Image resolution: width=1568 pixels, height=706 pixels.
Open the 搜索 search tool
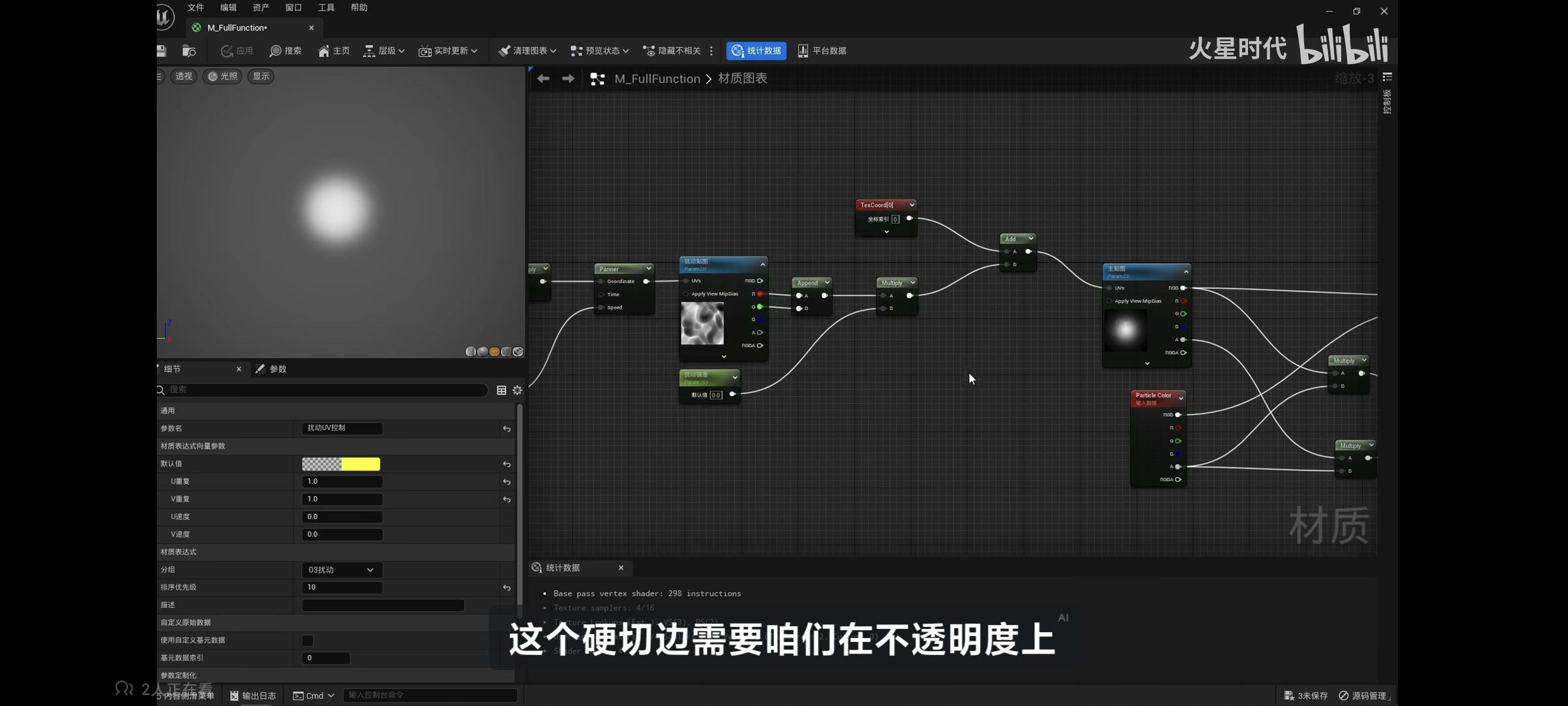[x=286, y=51]
